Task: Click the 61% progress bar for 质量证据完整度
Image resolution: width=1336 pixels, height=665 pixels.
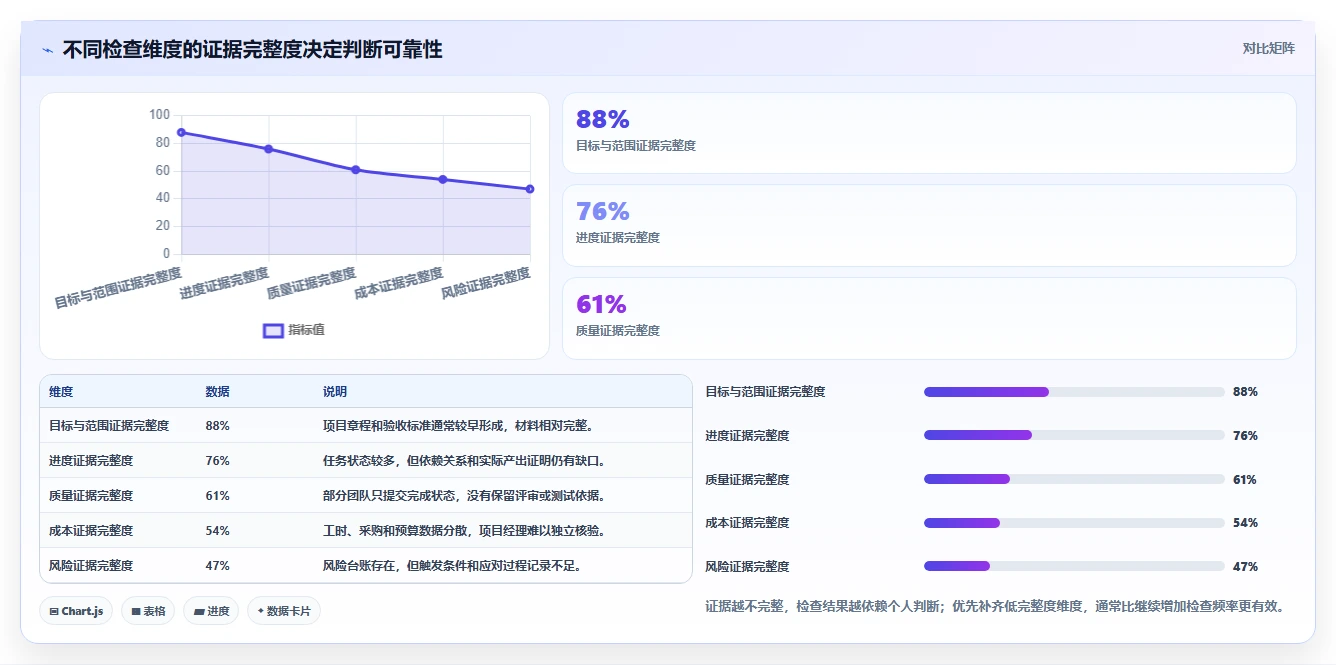Action: pyautogui.click(x=1074, y=479)
